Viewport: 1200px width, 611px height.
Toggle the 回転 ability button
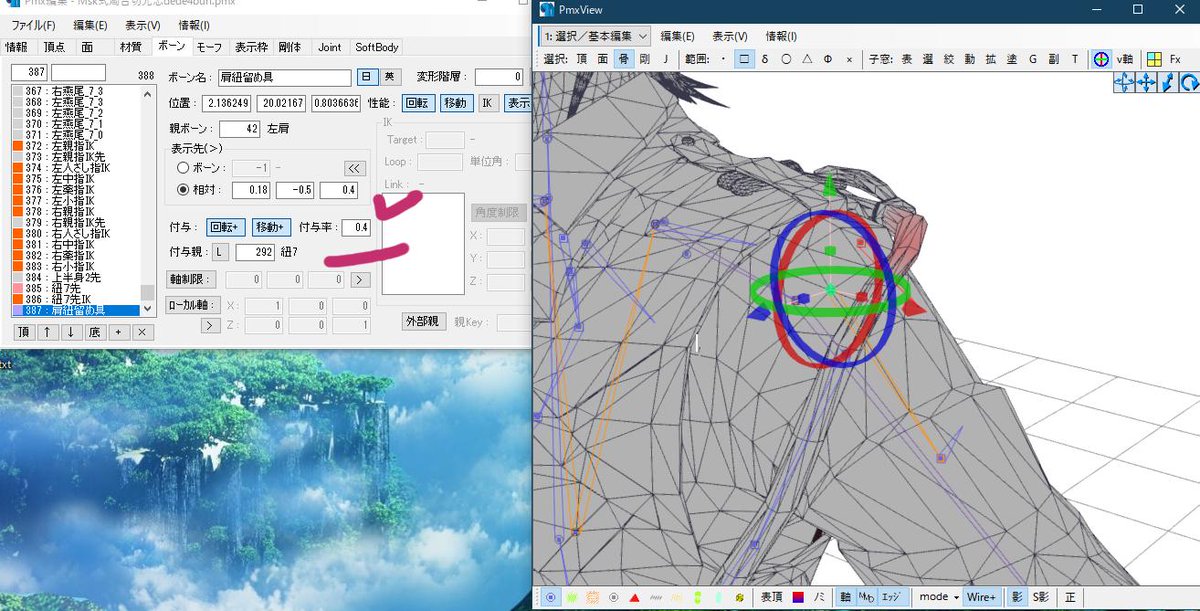(x=420, y=103)
